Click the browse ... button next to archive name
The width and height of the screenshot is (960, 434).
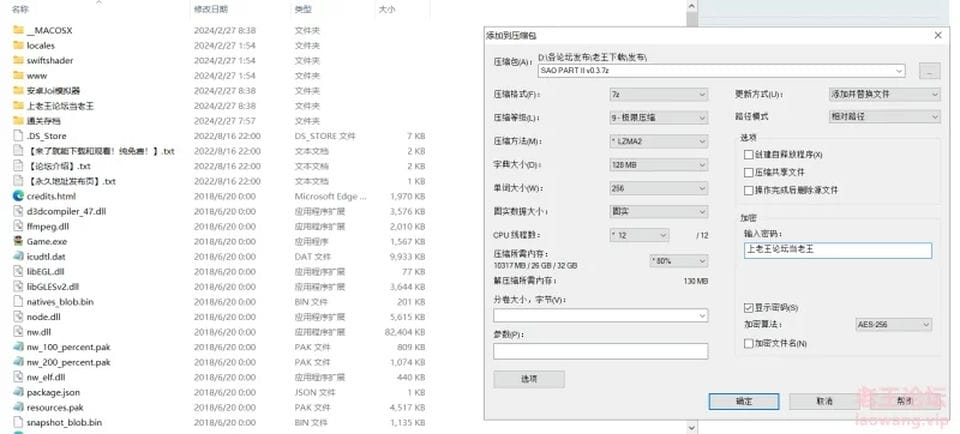[x=929, y=71]
